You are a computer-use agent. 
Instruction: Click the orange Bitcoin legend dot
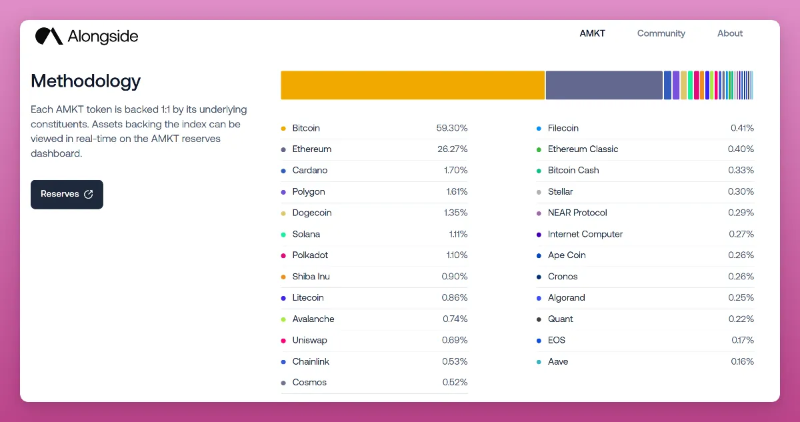[283, 128]
